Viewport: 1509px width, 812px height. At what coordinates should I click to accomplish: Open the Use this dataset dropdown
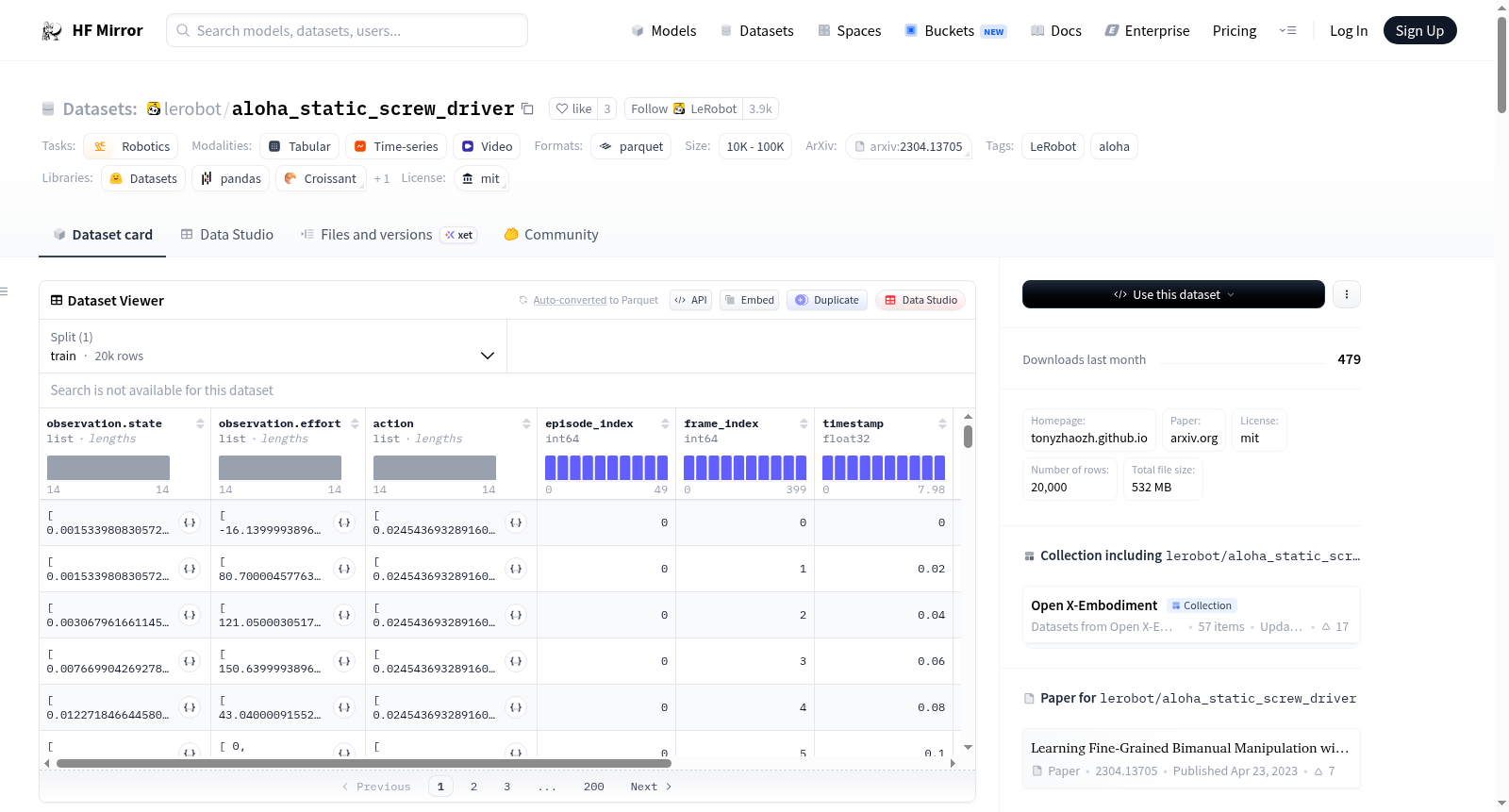coord(1173,294)
